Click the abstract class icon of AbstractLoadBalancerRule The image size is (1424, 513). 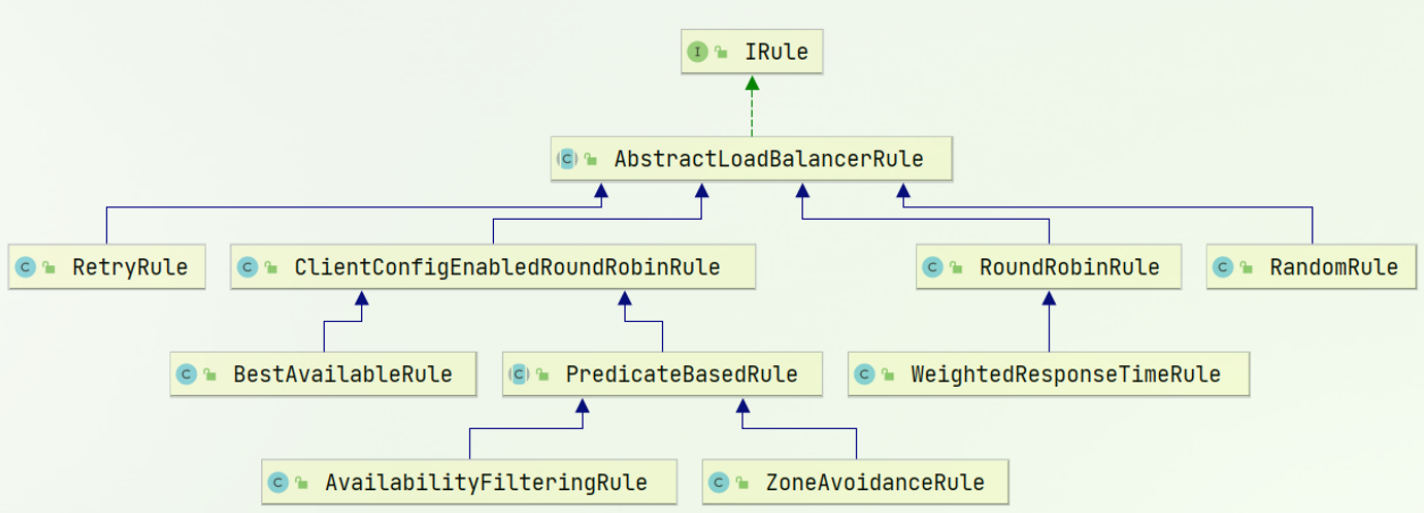tap(567, 158)
